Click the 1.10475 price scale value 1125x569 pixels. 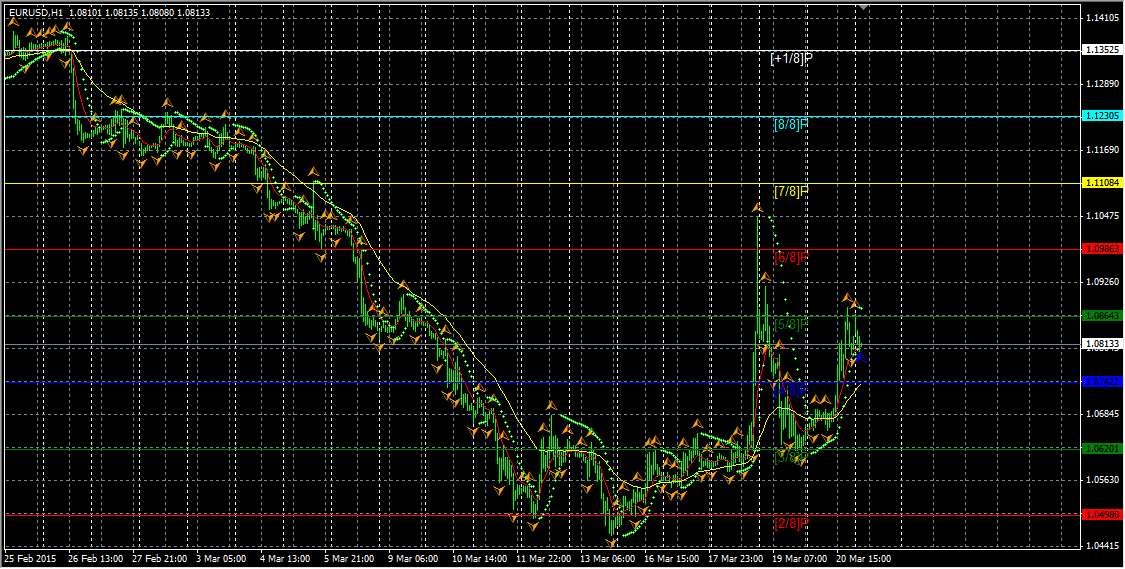(x=1102, y=216)
